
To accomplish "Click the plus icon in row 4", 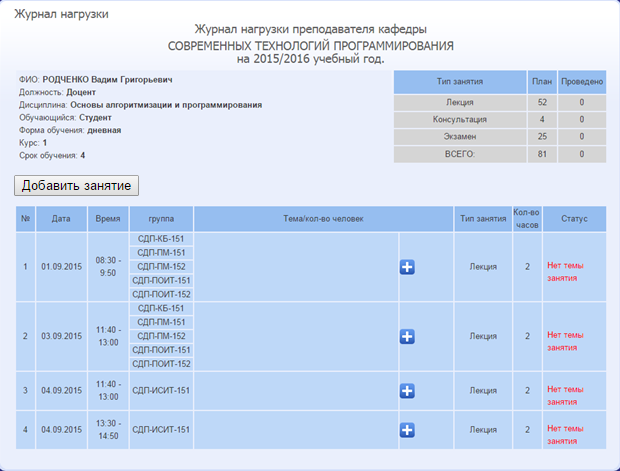I will [x=407, y=430].
